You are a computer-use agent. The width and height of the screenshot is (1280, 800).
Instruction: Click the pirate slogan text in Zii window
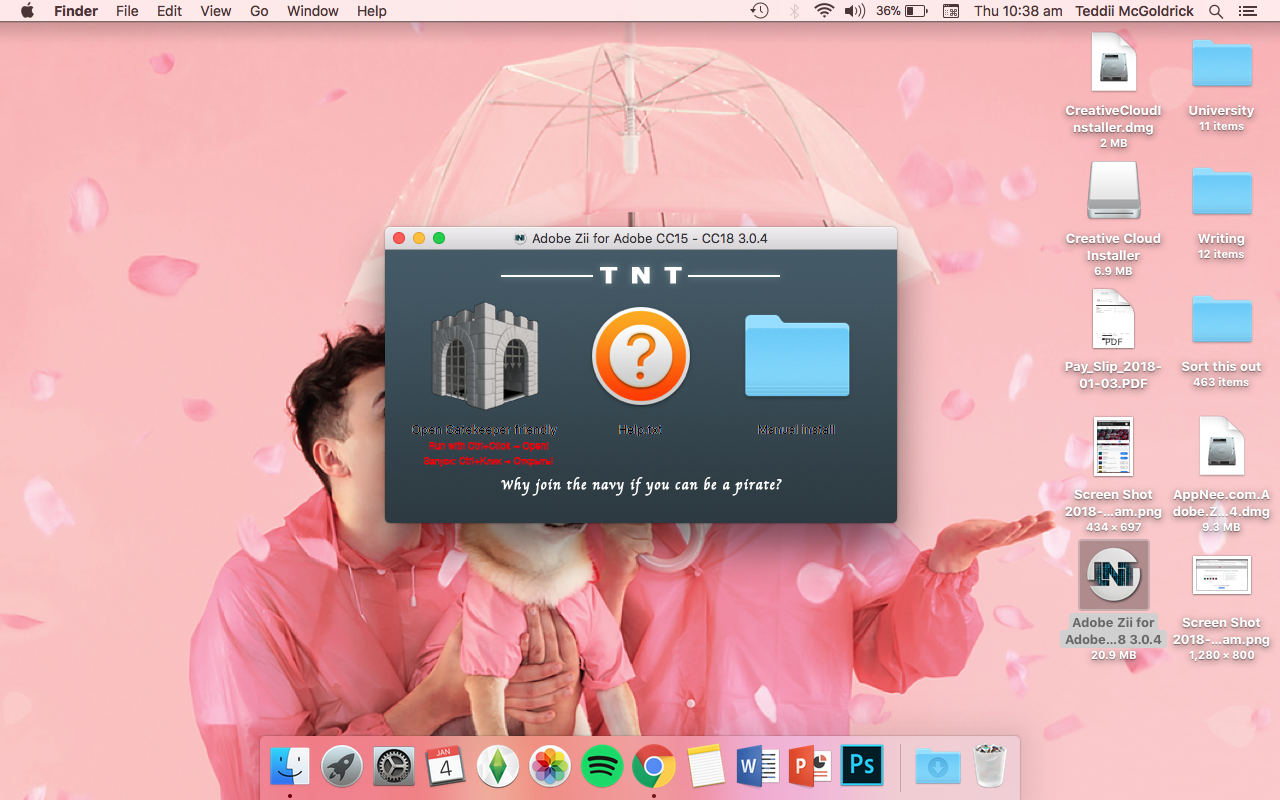641,485
